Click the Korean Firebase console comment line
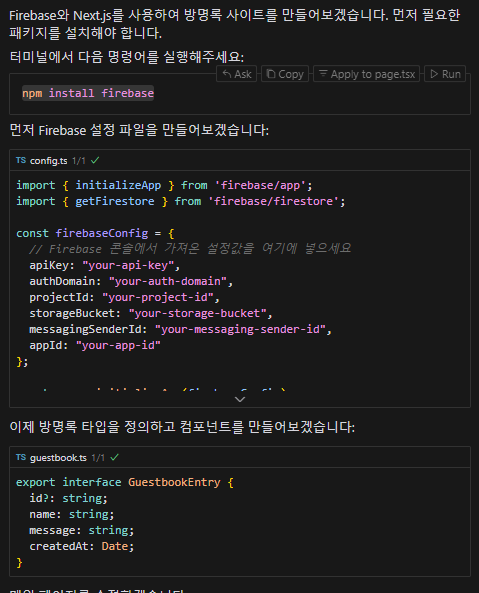The image size is (479, 593). tap(190, 249)
